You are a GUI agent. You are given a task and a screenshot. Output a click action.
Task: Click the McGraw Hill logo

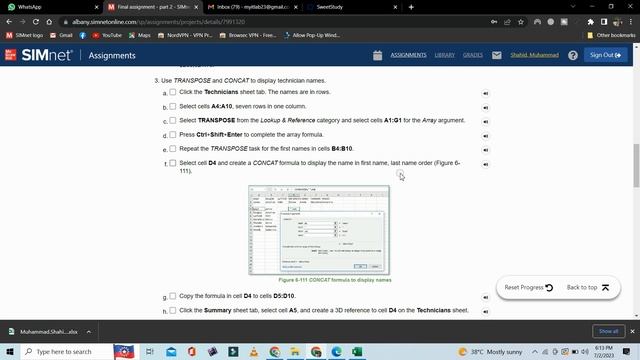pyautogui.click(x=11, y=55)
